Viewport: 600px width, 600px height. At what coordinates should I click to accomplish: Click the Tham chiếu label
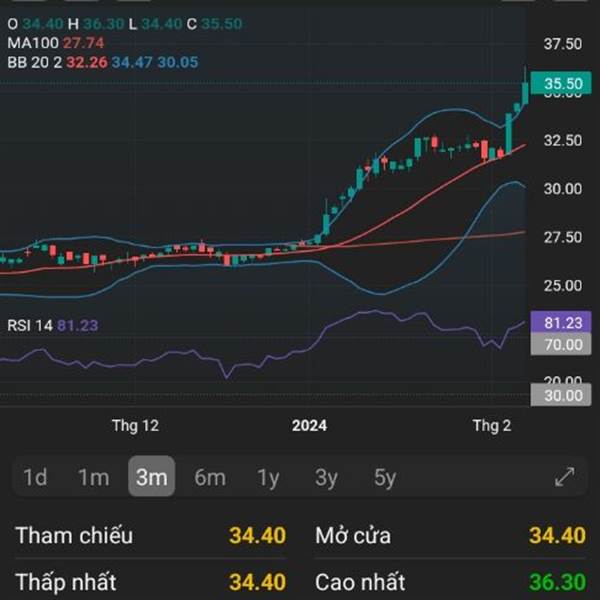74,535
